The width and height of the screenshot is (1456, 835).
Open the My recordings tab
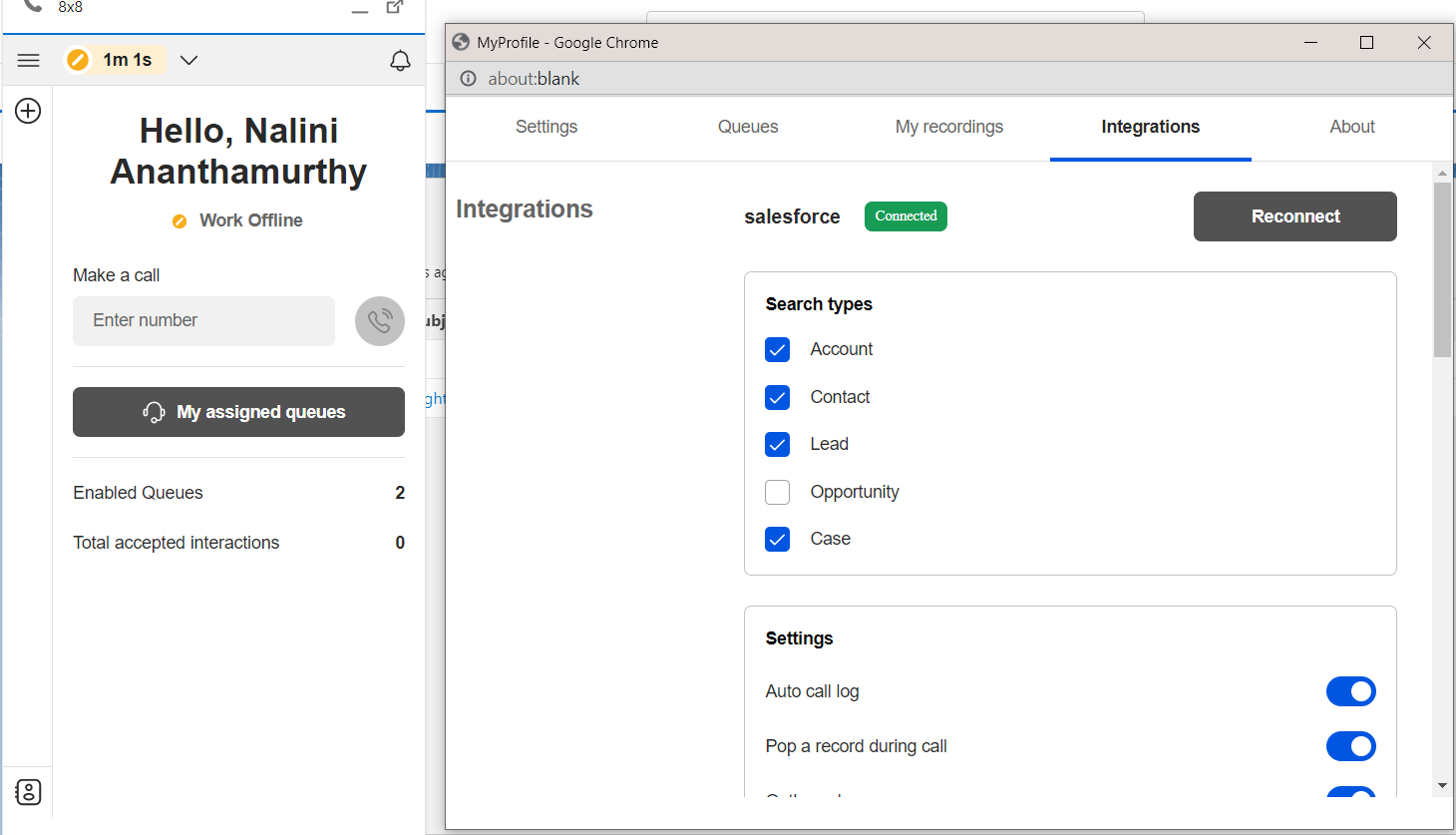[948, 127]
